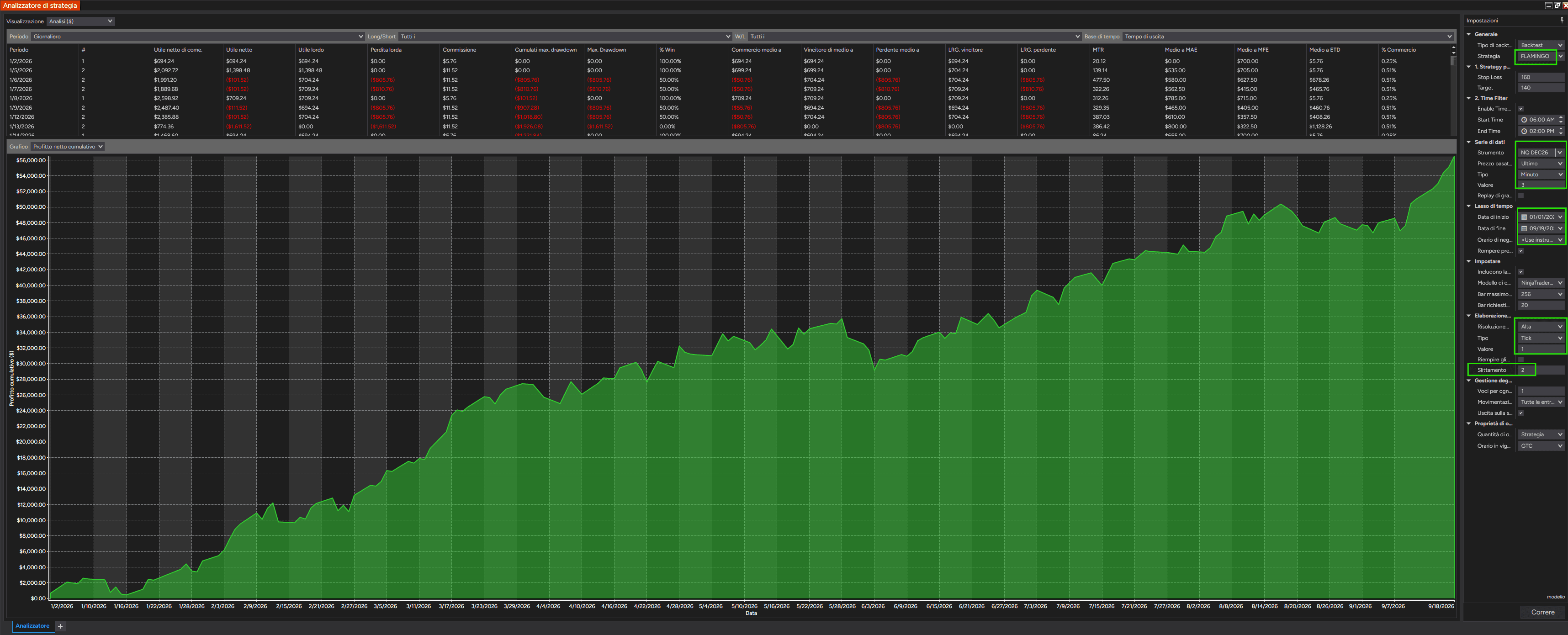Open Prezzo basato Ultimo dropdown
1568x635 pixels.
pos(1541,164)
